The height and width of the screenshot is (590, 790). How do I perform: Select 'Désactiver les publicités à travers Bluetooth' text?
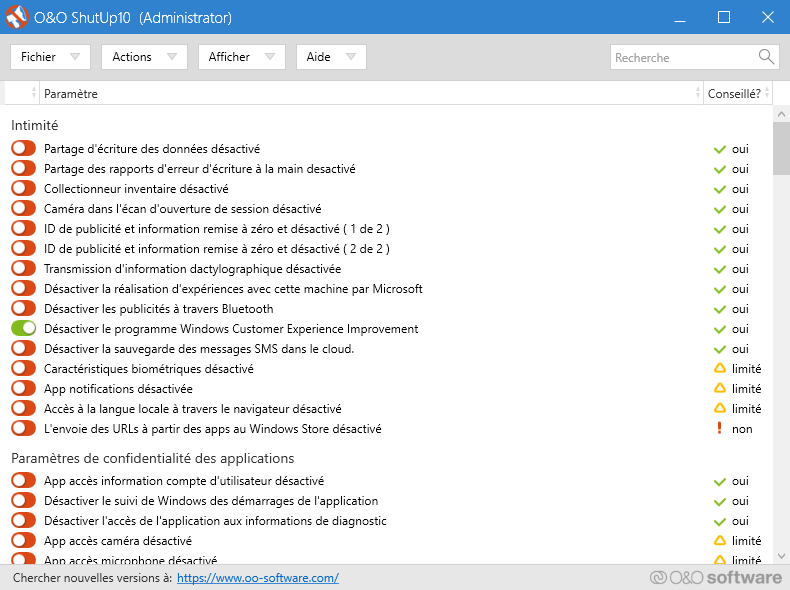tap(159, 309)
